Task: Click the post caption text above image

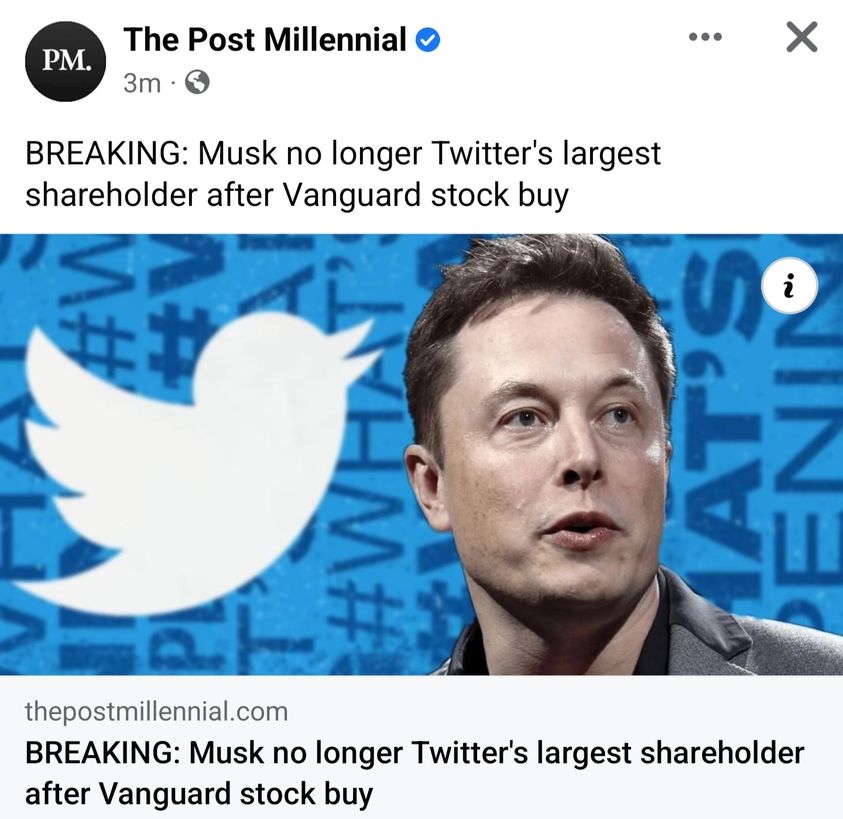Action: tap(342, 174)
